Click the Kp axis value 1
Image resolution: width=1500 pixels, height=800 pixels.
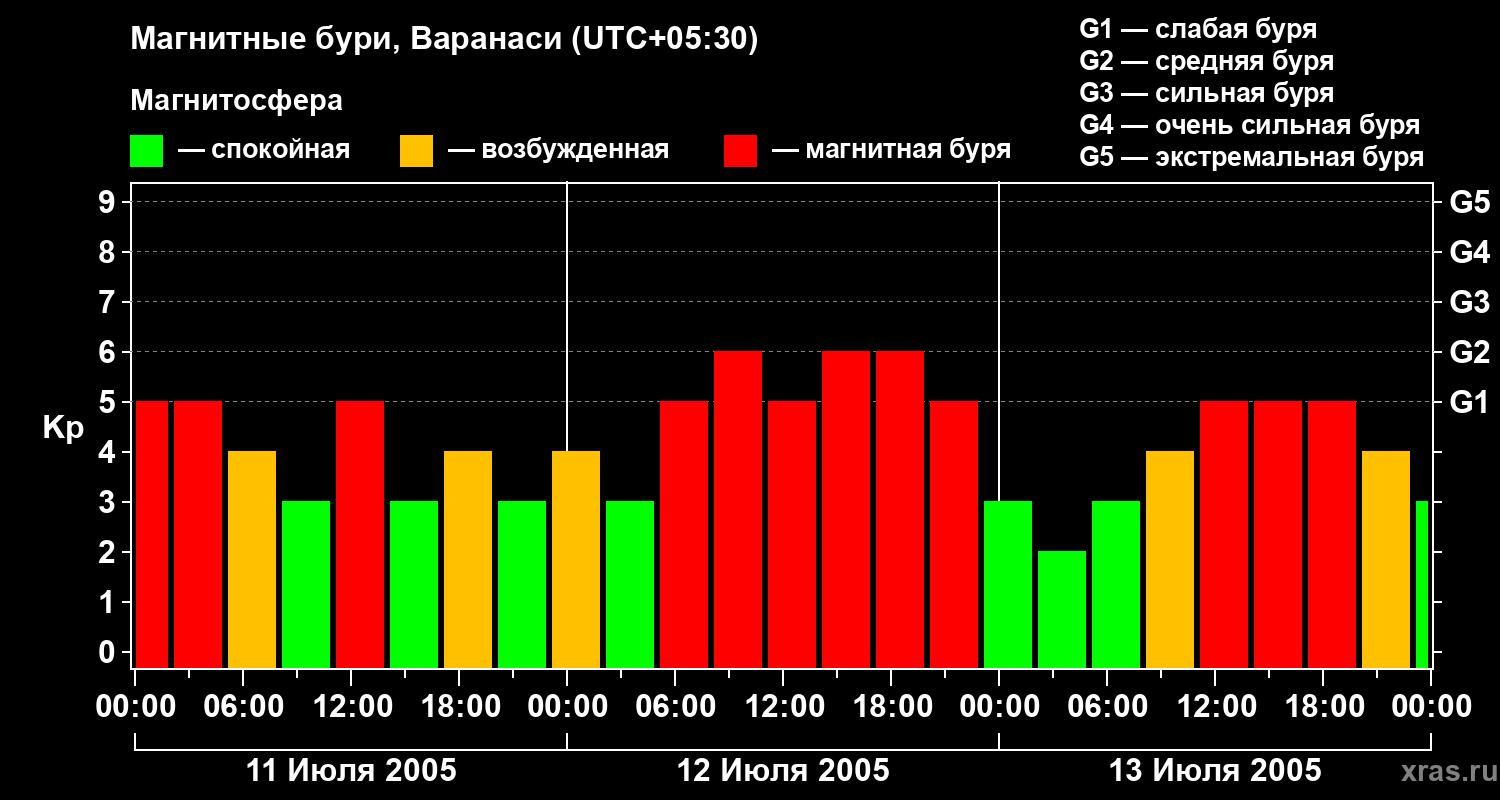(109, 602)
